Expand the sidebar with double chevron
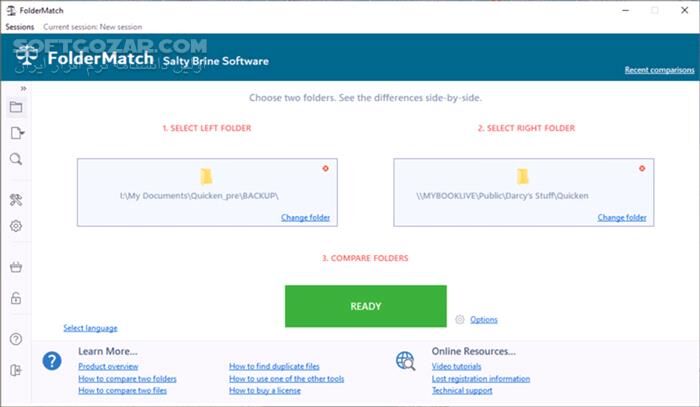 coord(23,89)
